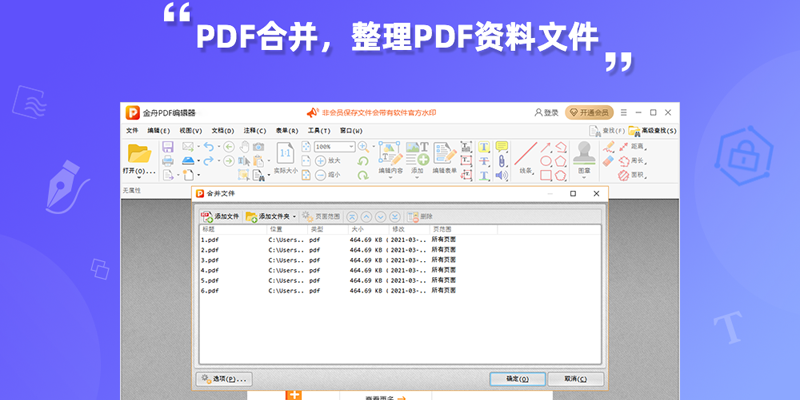Image resolution: width=800 pixels, height=400 pixels.
Task: Select the 距离 distance measure tool
Action: tap(631, 147)
